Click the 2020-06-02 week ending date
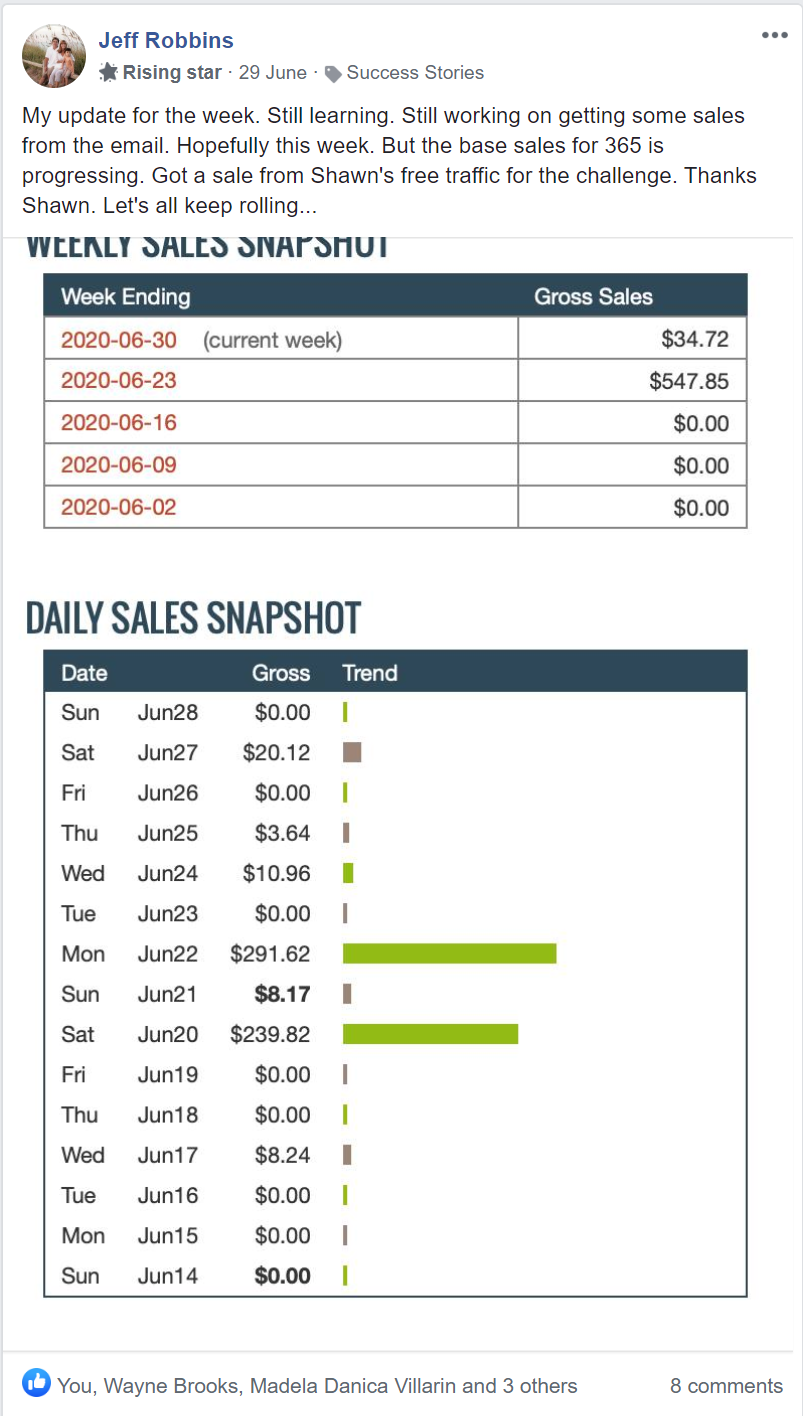803x1416 pixels. tap(119, 507)
